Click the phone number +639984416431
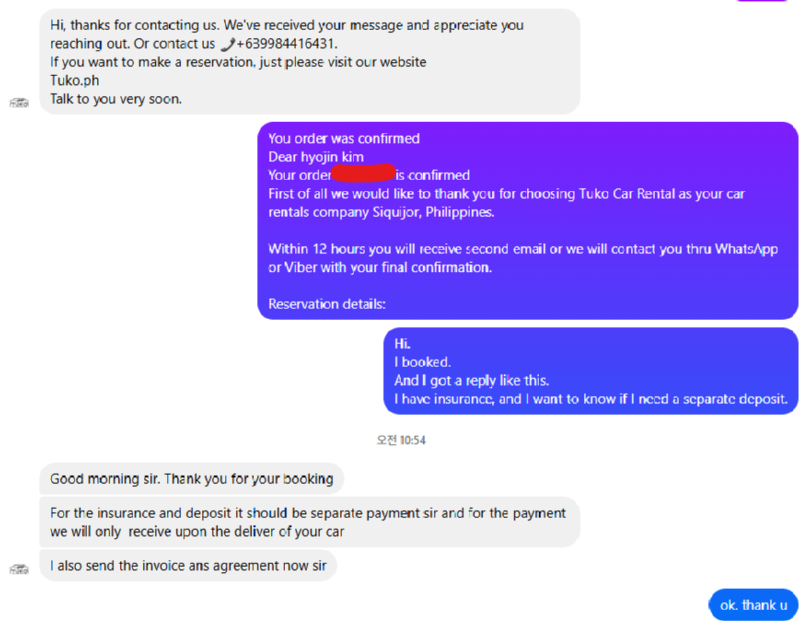The image size is (800, 627). coord(286,44)
